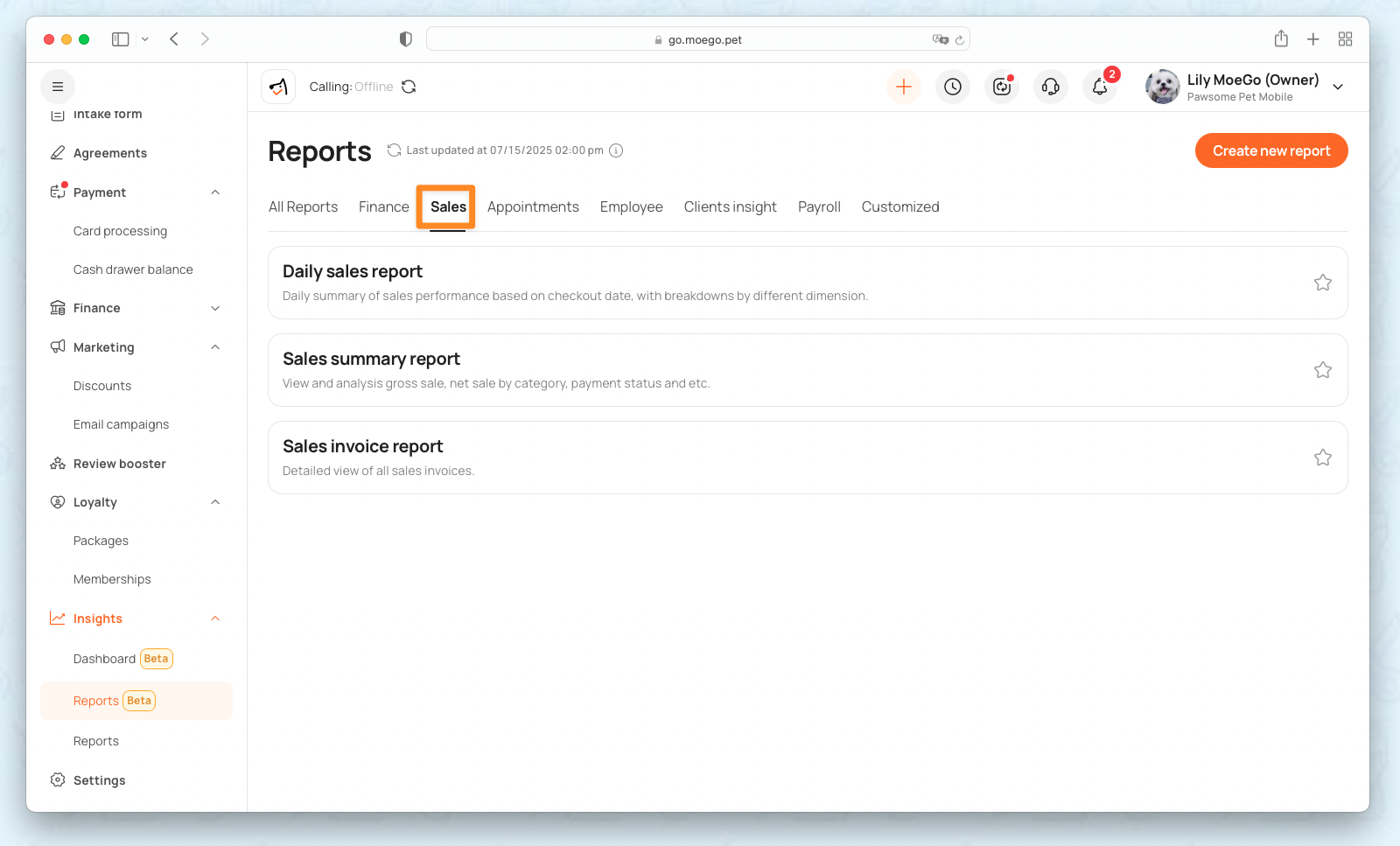
Task: Click the orange plus quick-add icon
Action: (904, 87)
